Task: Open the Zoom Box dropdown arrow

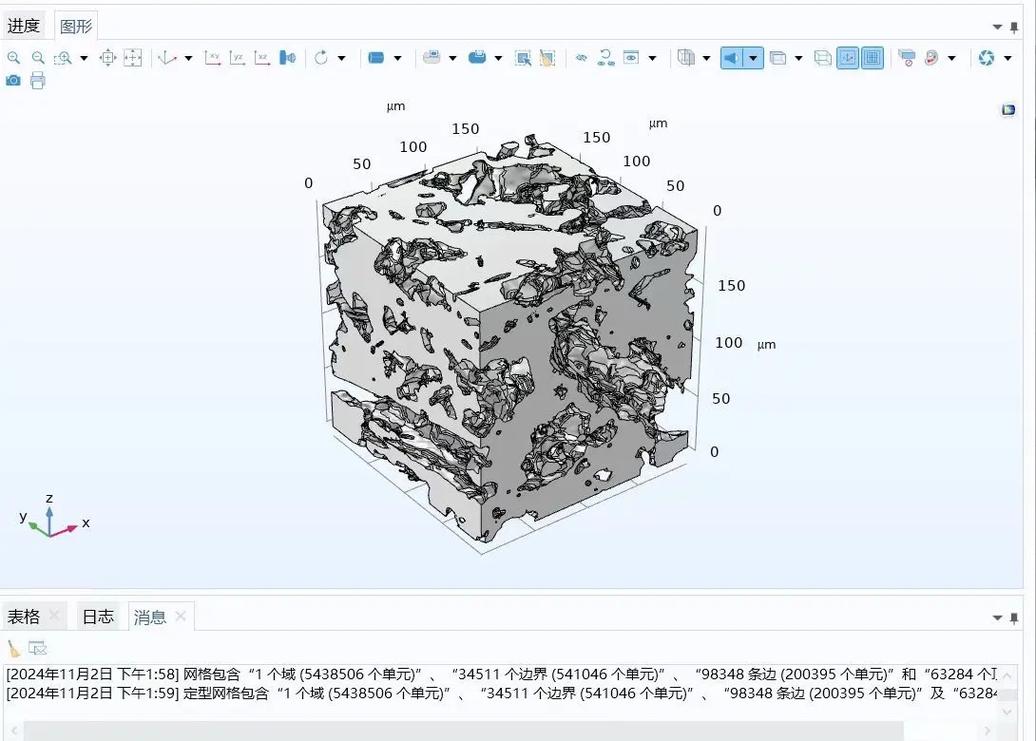Action: coord(84,58)
